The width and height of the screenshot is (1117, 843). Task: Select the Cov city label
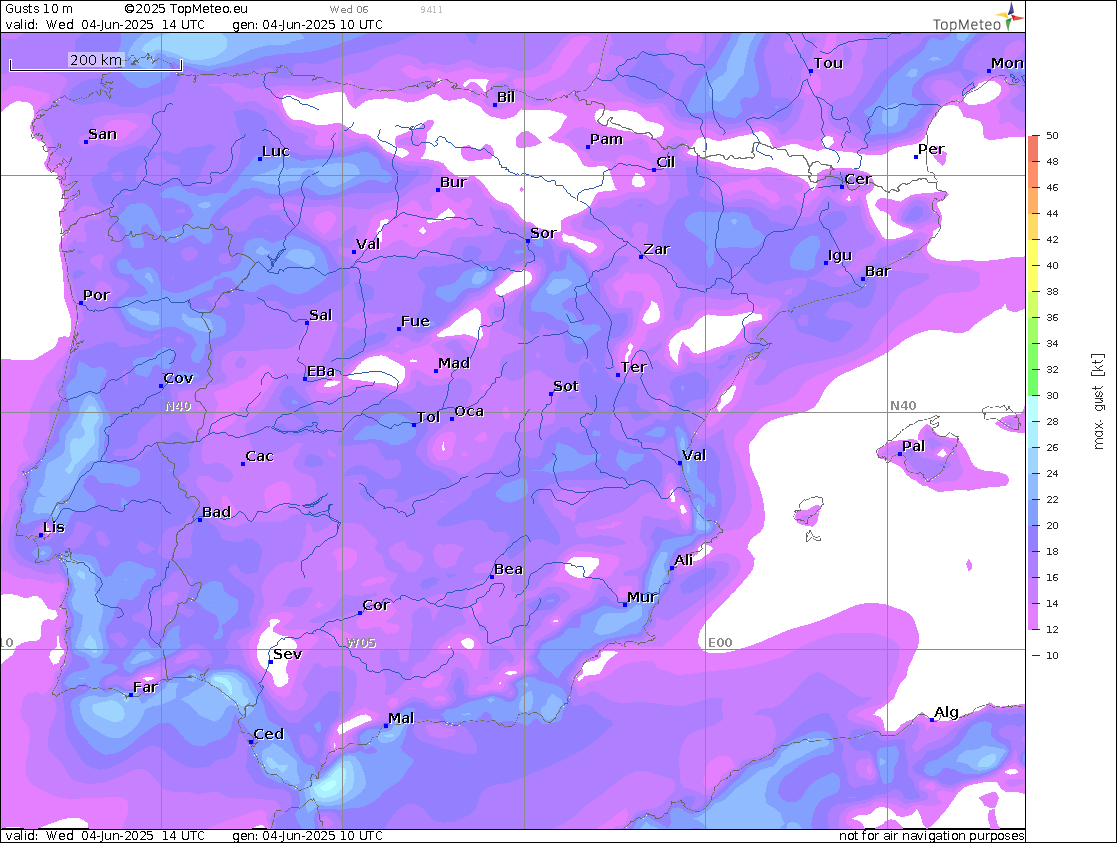tap(178, 378)
